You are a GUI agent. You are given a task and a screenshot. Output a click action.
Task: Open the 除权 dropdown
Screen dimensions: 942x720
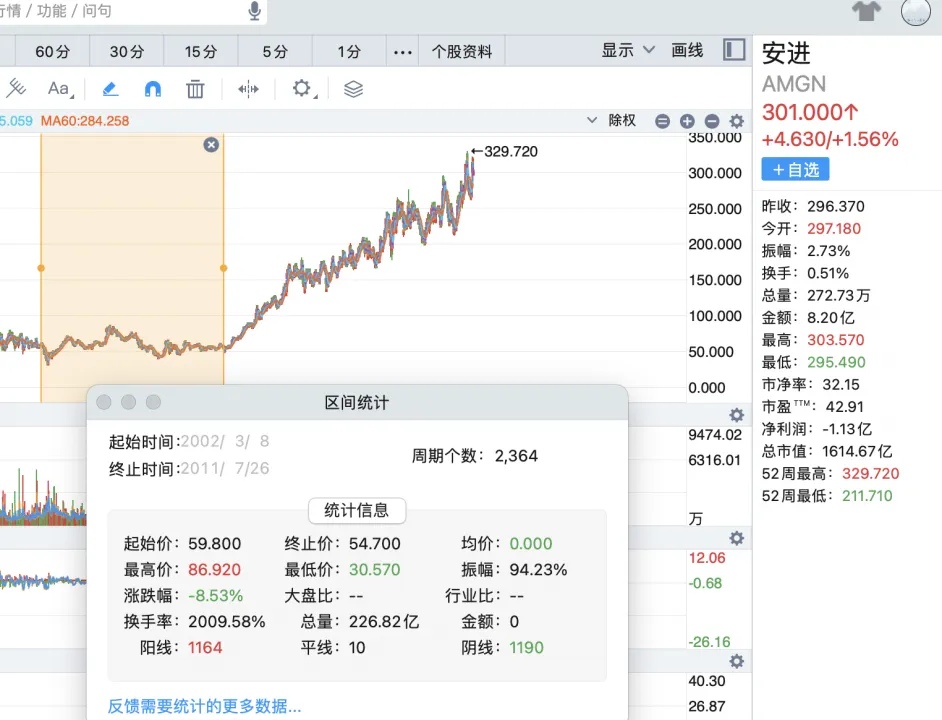[612, 120]
